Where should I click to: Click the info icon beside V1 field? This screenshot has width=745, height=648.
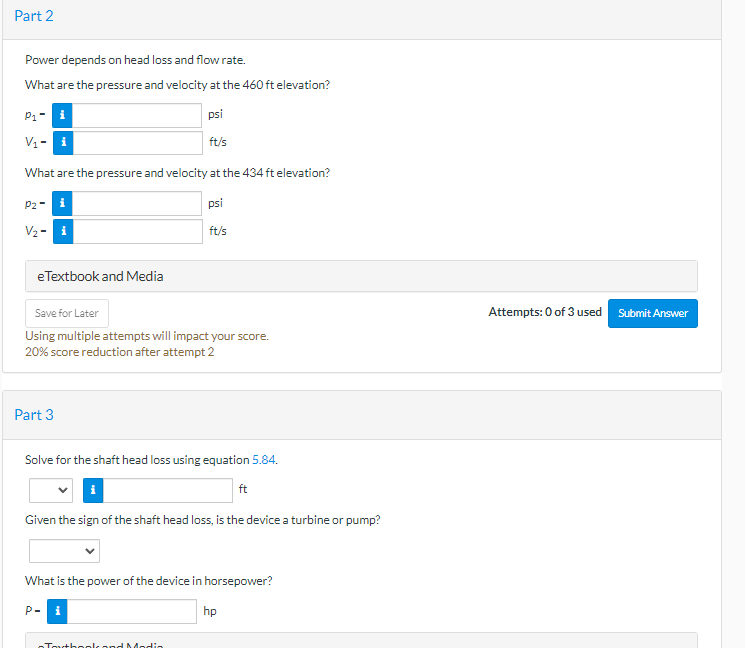tap(63, 143)
